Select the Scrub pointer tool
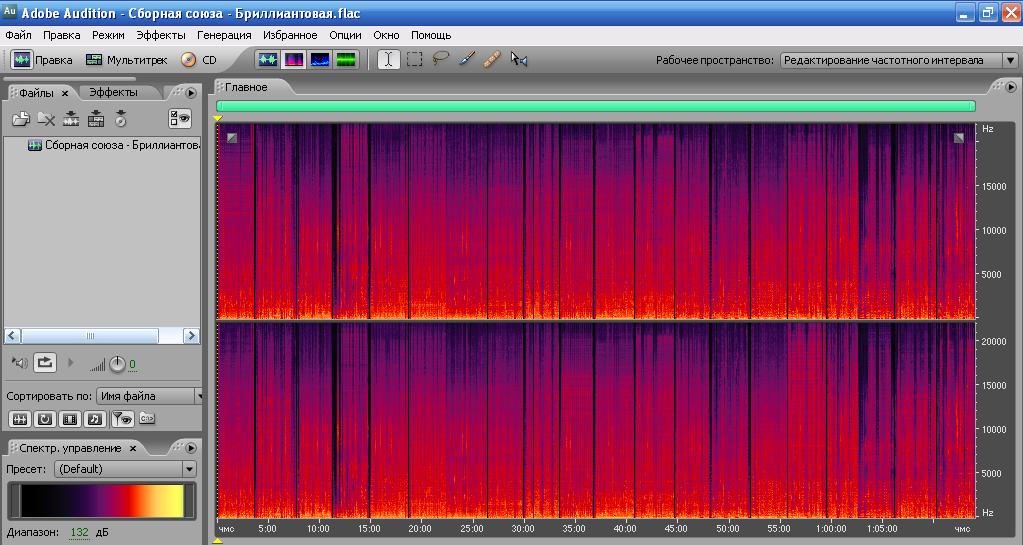Viewport: 1023px width, 545px height. 519,59
